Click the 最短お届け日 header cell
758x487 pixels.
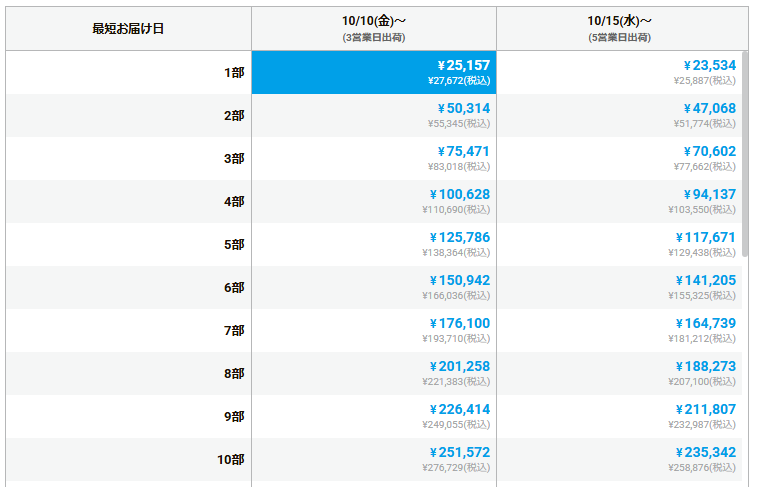(128, 28)
